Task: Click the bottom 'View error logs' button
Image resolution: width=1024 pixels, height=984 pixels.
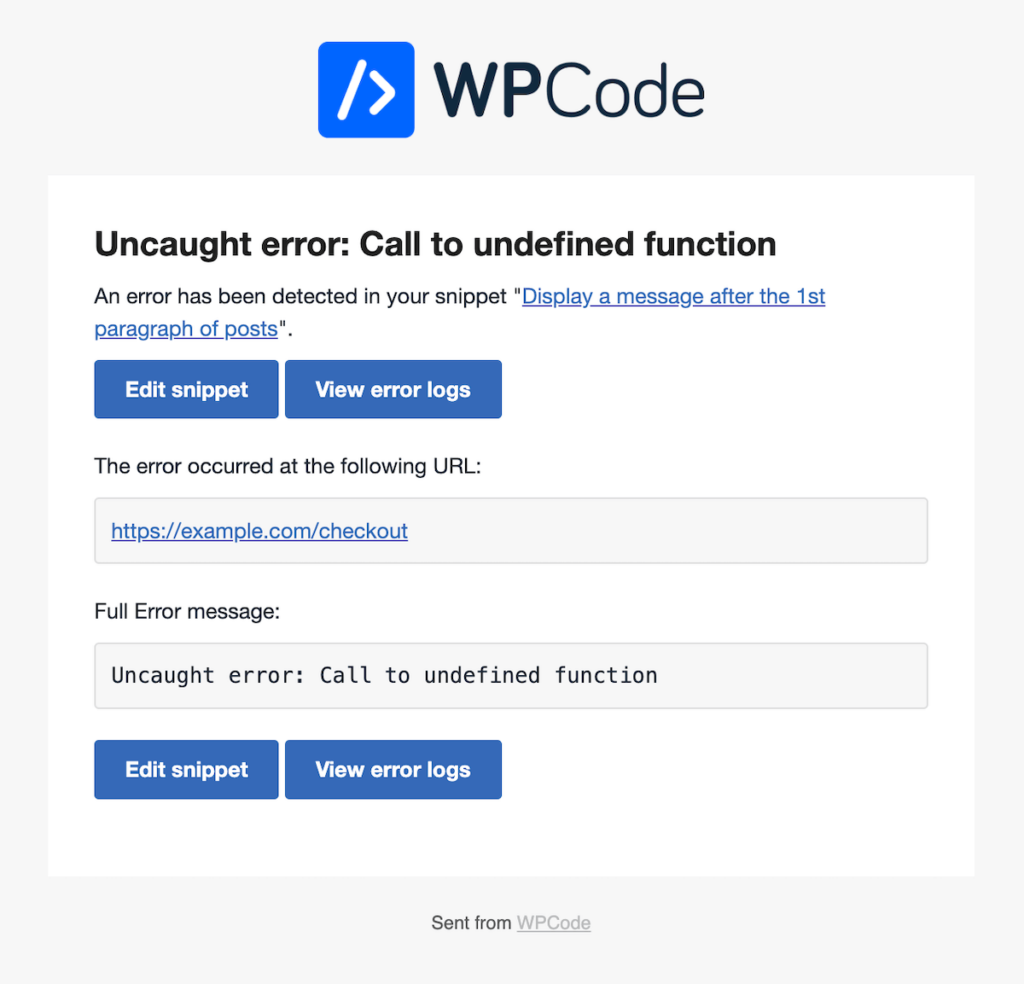Action: click(392, 769)
